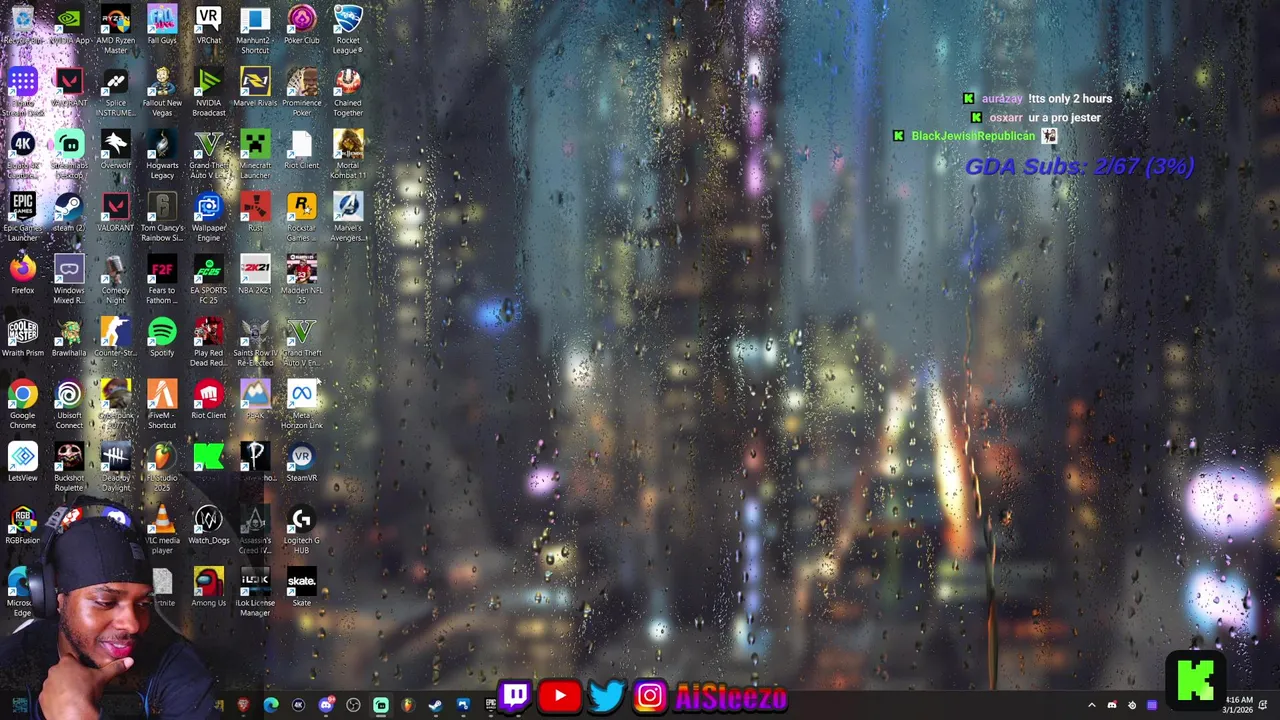Launch the FiveM Shortcut icon

tap(162, 404)
